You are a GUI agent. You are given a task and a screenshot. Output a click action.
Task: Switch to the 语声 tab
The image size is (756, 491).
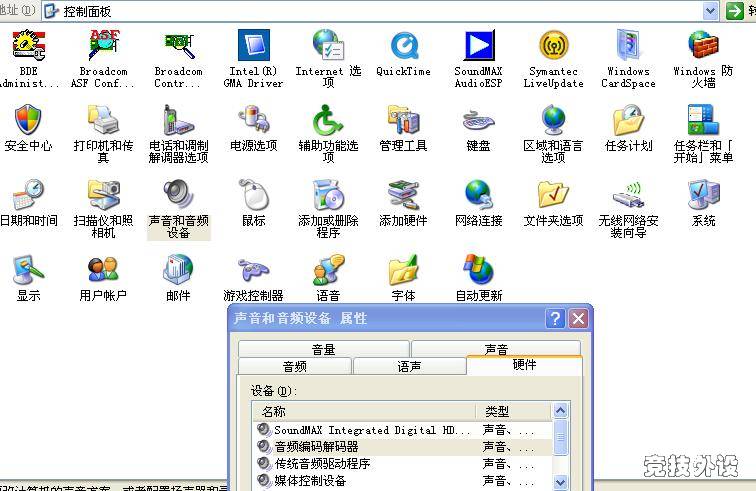[409, 366]
